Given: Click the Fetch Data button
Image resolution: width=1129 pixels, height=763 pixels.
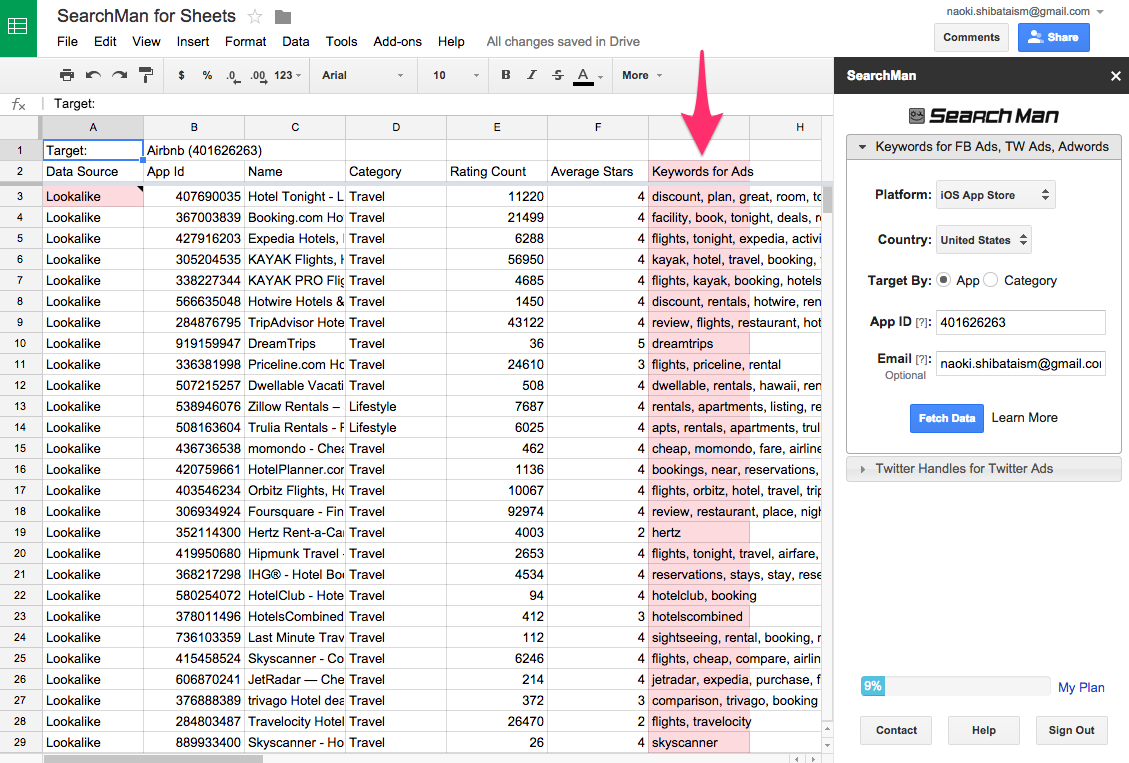Looking at the screenshot, I should coord(946,418).
